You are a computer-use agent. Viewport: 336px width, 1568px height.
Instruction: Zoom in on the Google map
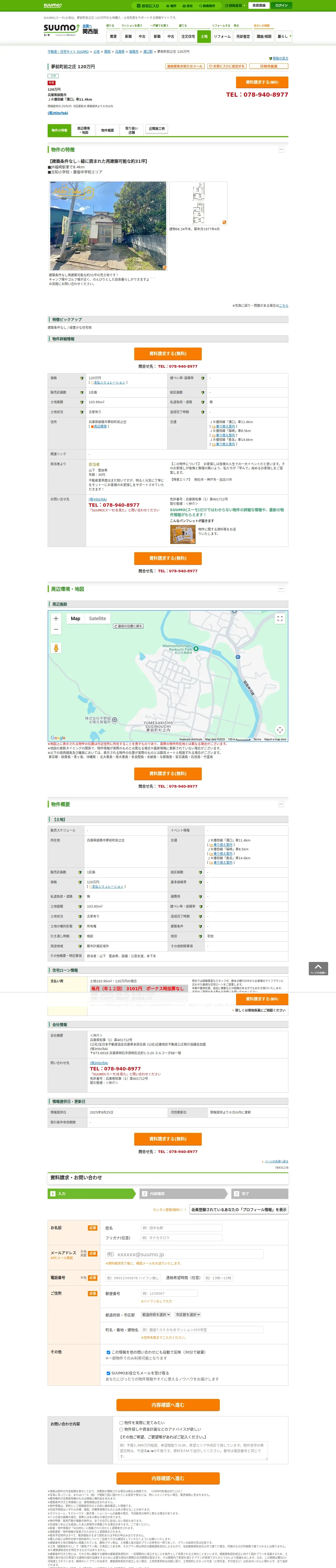[x=56, y=618]
